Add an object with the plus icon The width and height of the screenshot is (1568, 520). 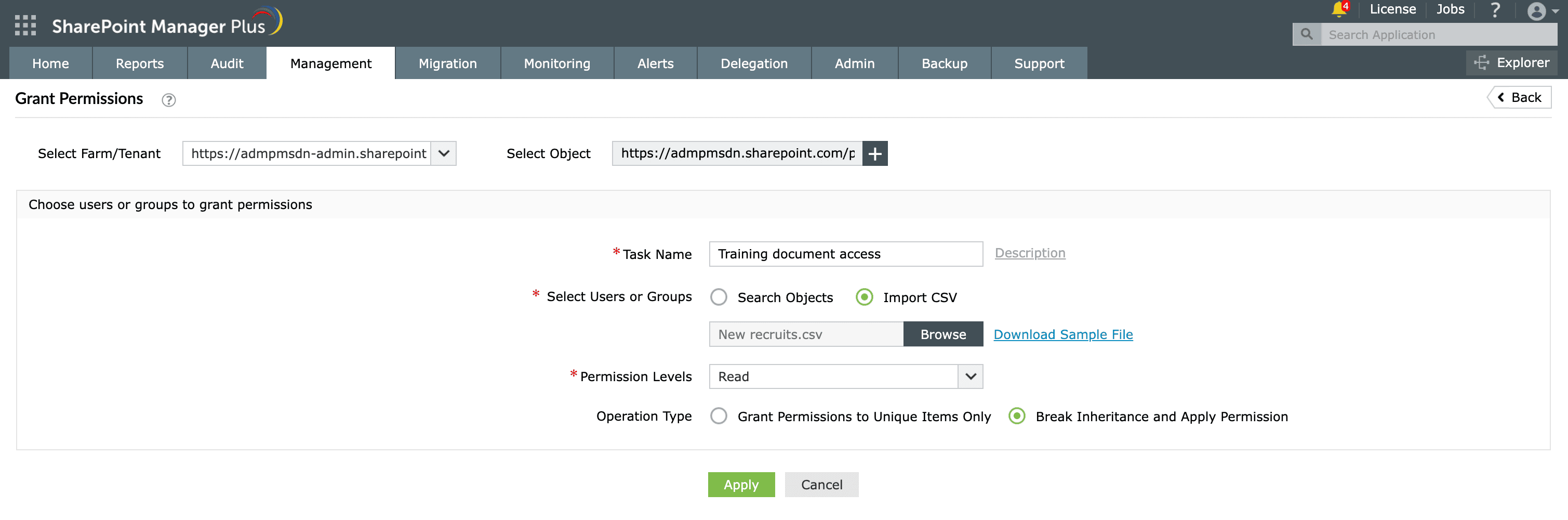pyautogui.click(x=875, y=153)
